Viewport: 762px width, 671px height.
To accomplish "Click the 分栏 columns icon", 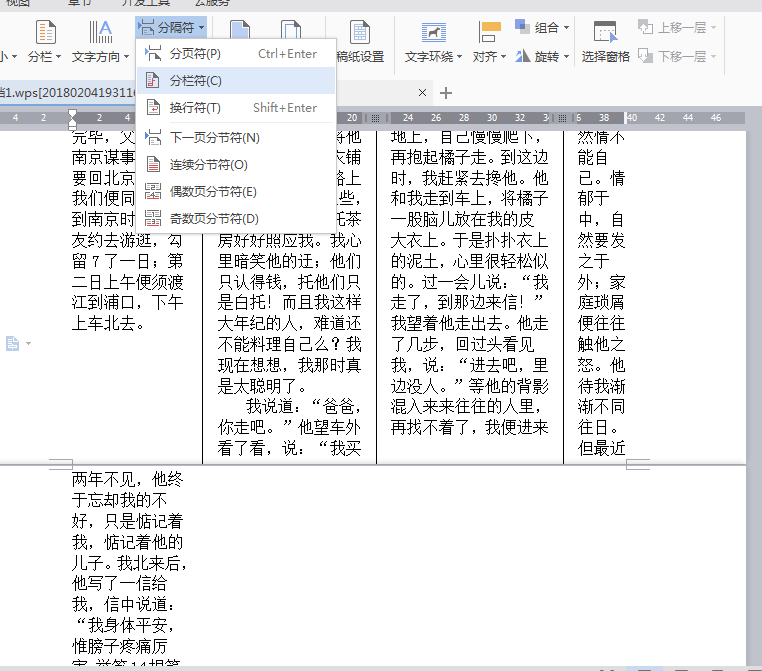I will [46, 32].
